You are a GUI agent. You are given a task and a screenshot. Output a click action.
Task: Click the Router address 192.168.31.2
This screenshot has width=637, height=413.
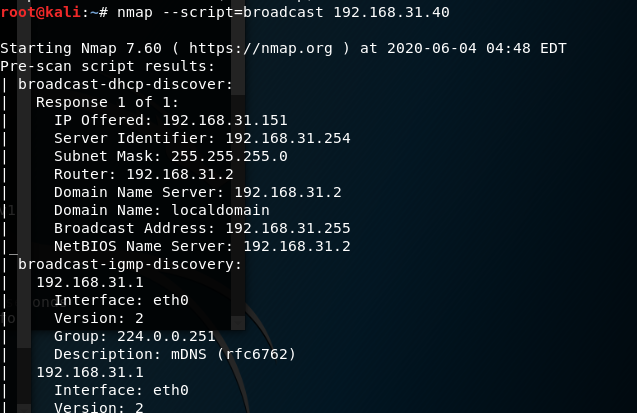178,174
